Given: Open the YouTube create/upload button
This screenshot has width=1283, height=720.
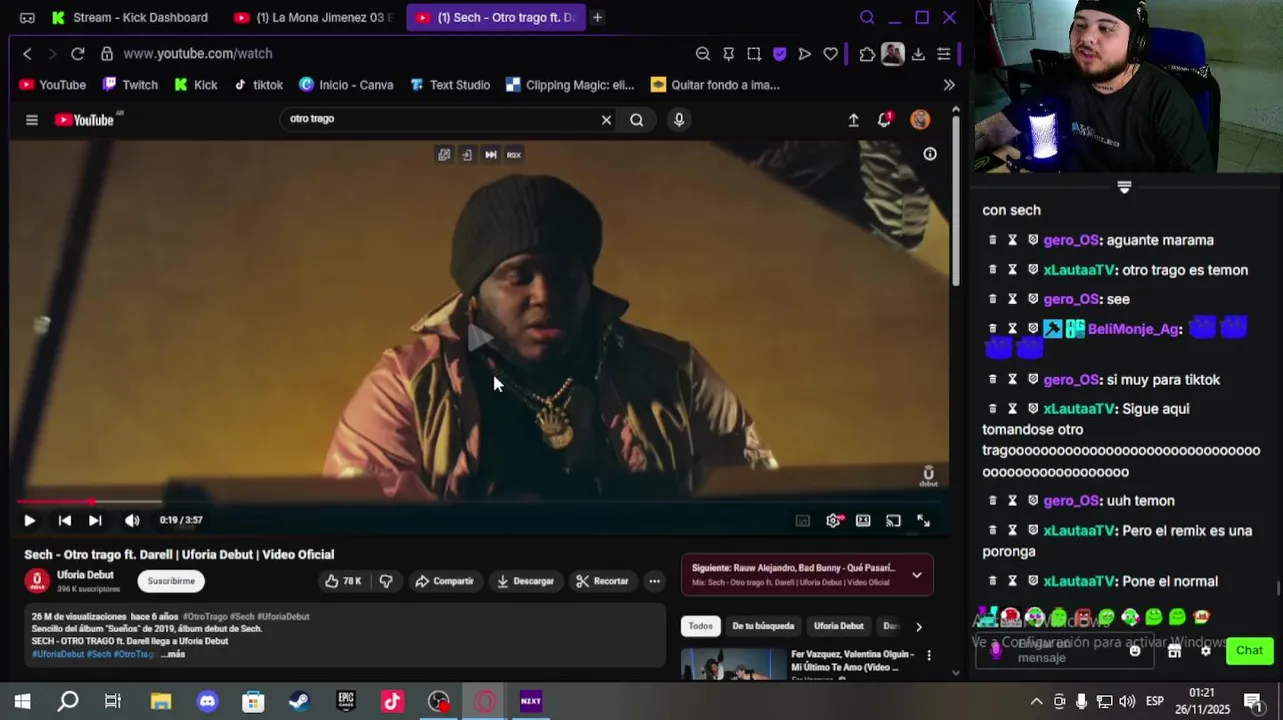Looking at the screenshot, I should pyautogui.click(x=853, y=120).
